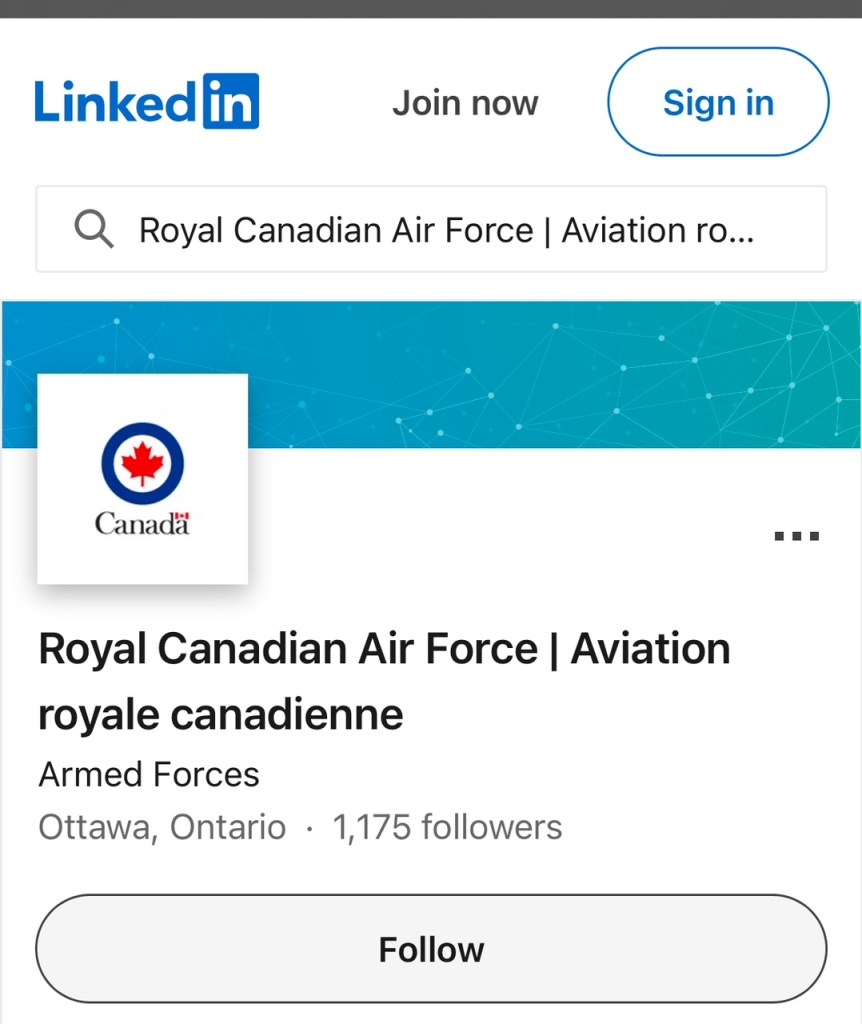Click the RCAF roundel maple leaf icon
Image resolution: width=862 pixels, height=1024 pixels.
[x=142, y=463]
